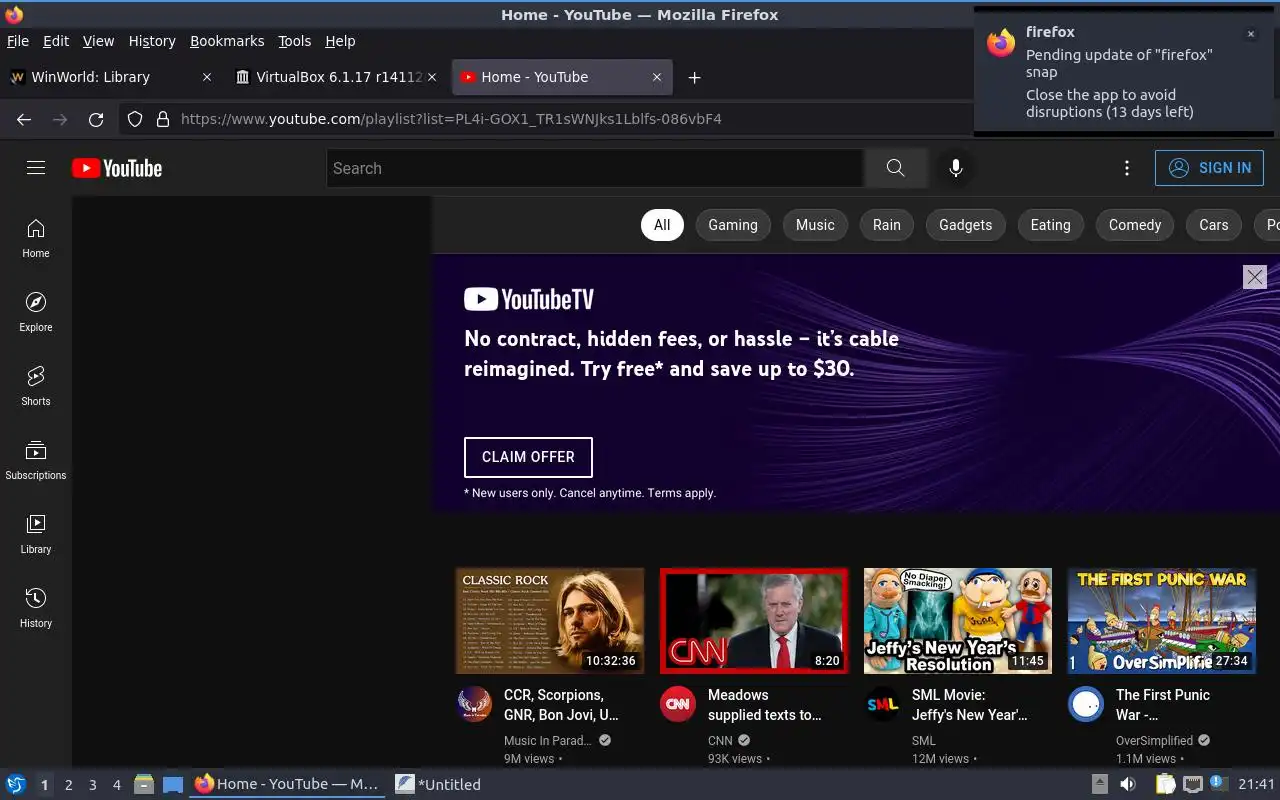Open the File menu
This screenshot has height=800, width=1280.
[18, 41]
